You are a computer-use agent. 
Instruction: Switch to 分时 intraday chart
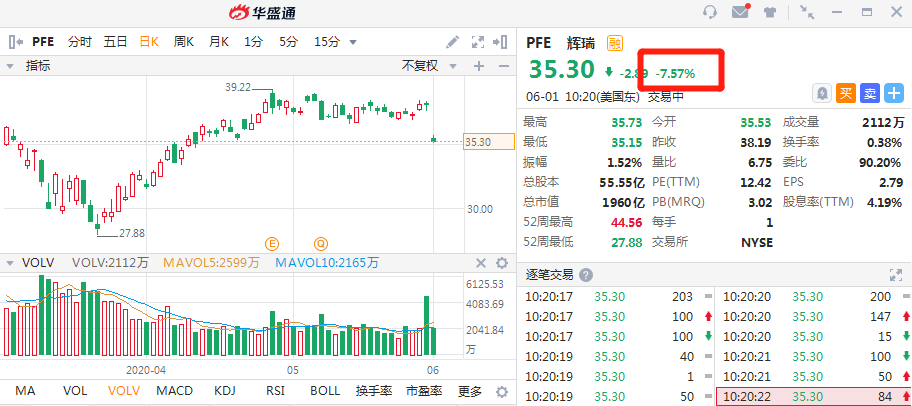(80, 42)
